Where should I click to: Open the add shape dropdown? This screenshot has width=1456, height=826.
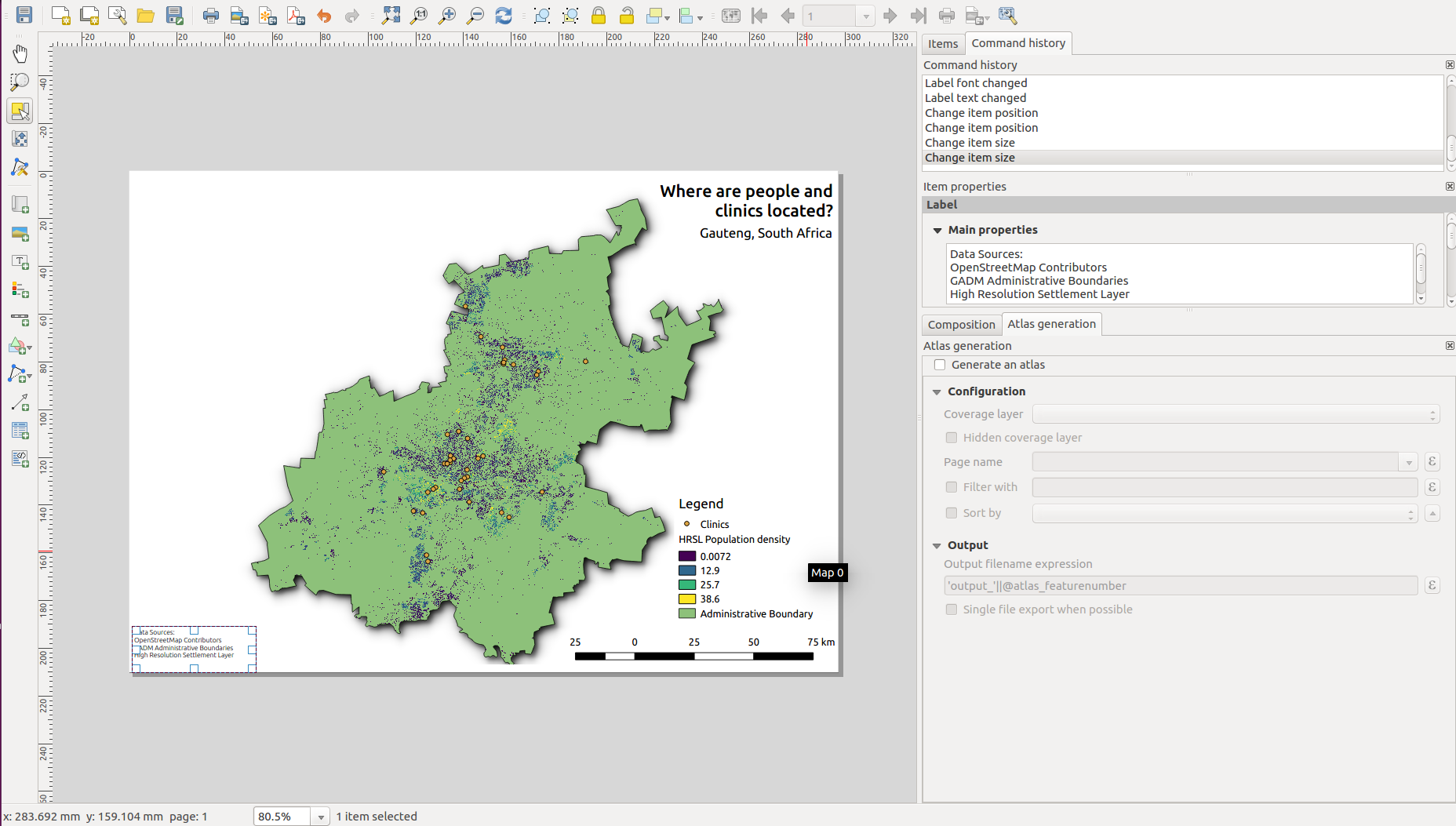pyautogui.click(x=29, y=348)
